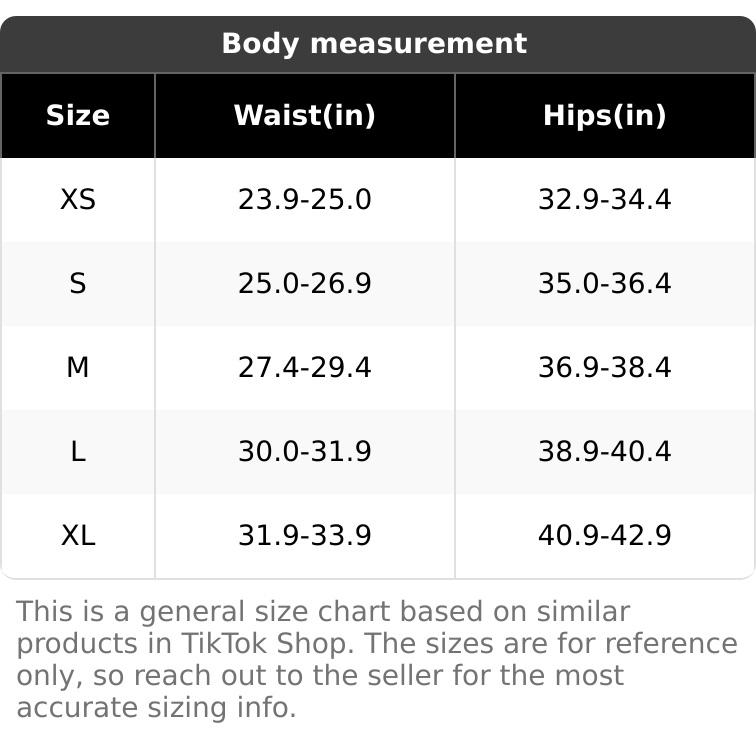Select the Size column header
This screenshot has width=756, height=740.
click(78, 116)
